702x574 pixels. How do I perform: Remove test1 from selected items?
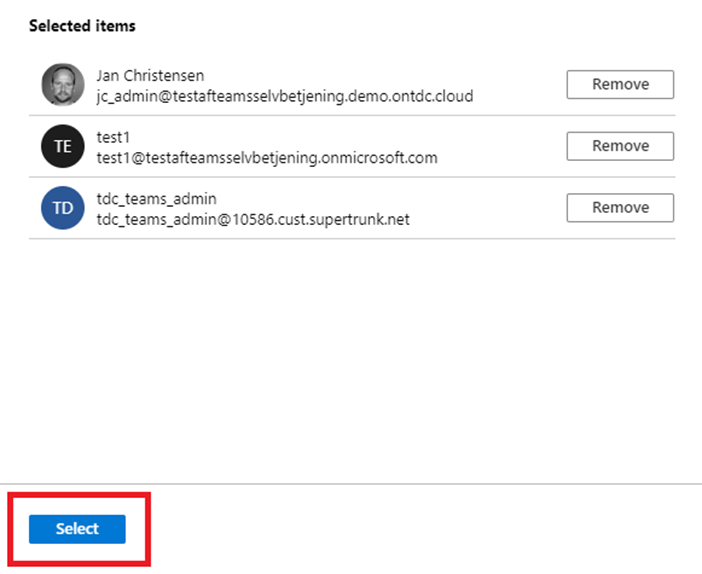[620, 146]
